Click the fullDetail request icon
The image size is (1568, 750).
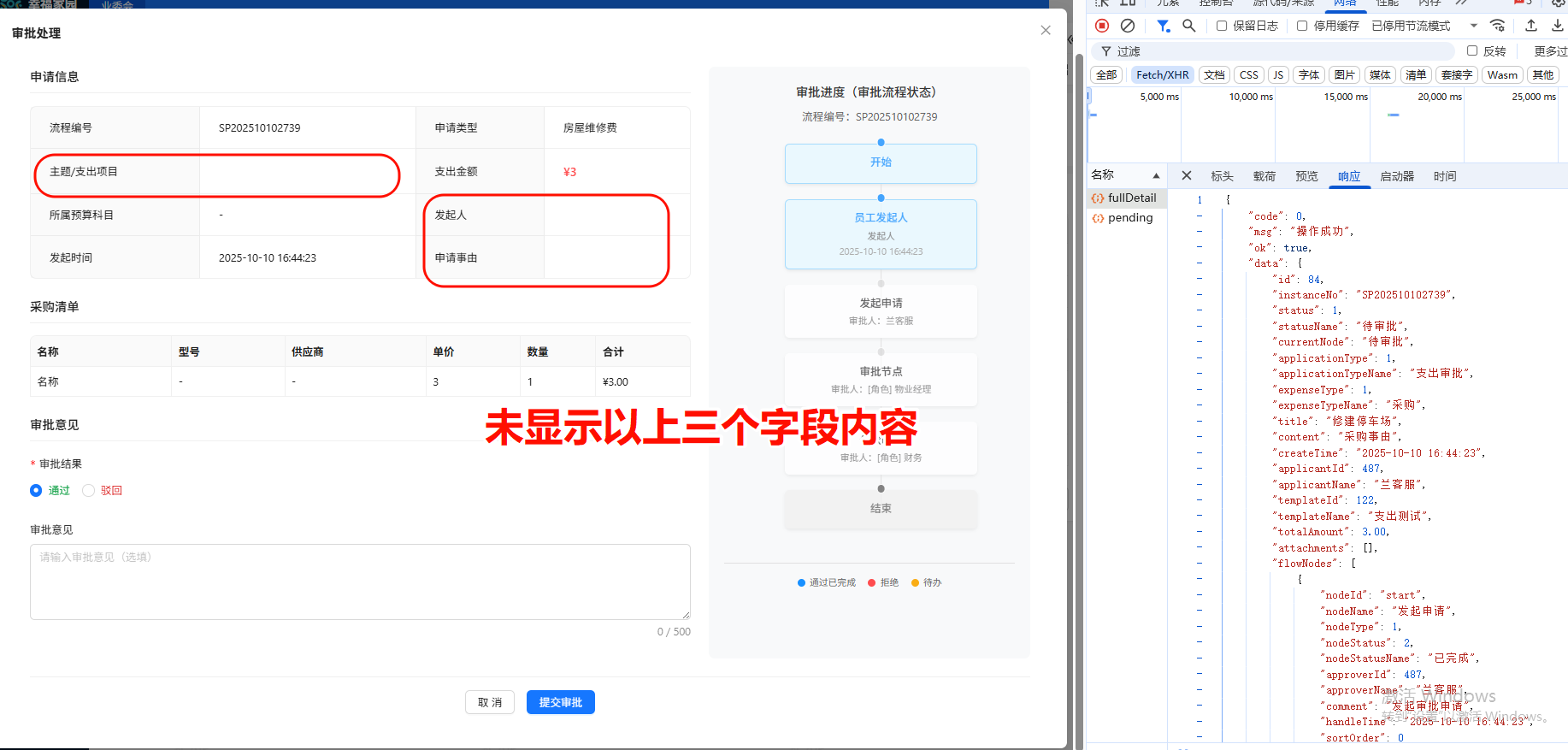[1098, 198]
